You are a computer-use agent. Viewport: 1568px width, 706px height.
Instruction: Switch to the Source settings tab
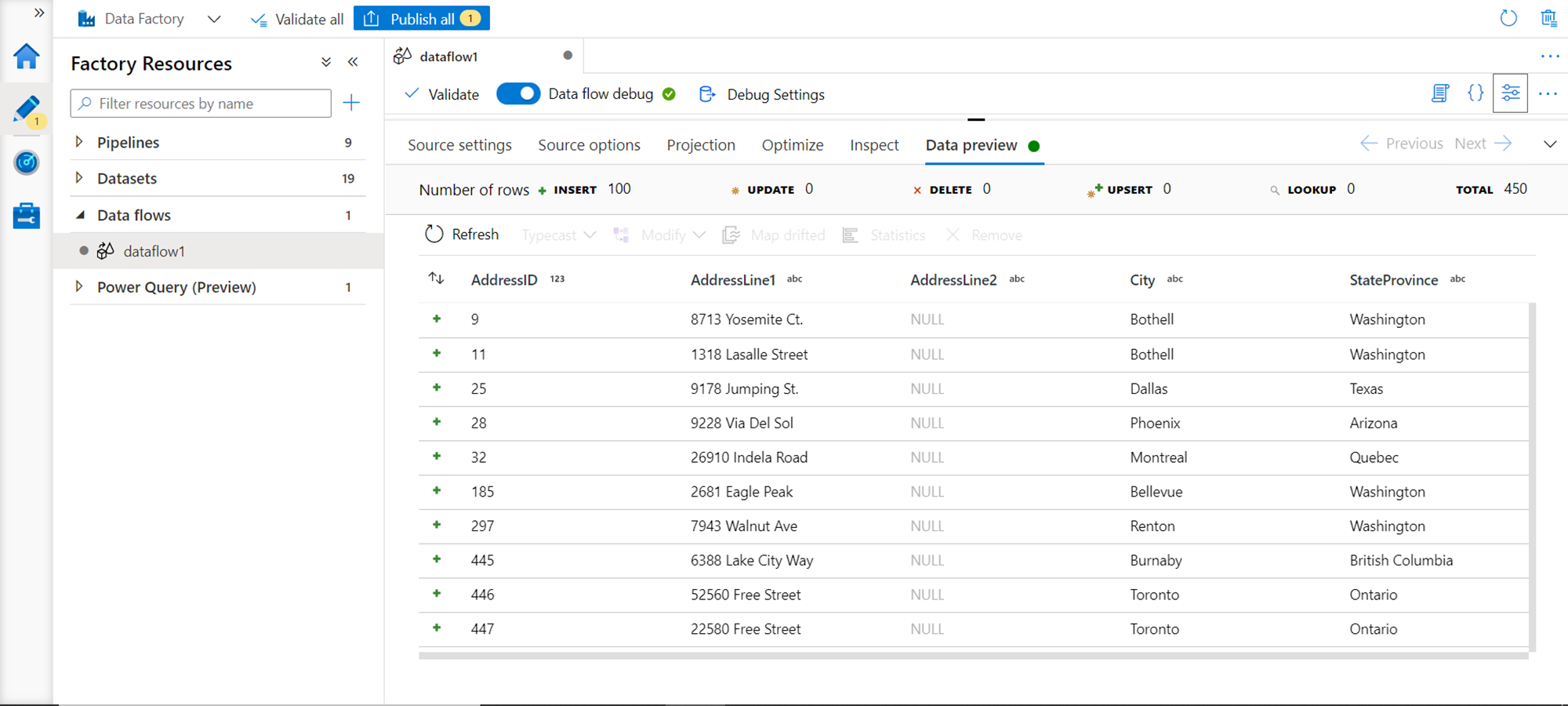coord(459,145)
